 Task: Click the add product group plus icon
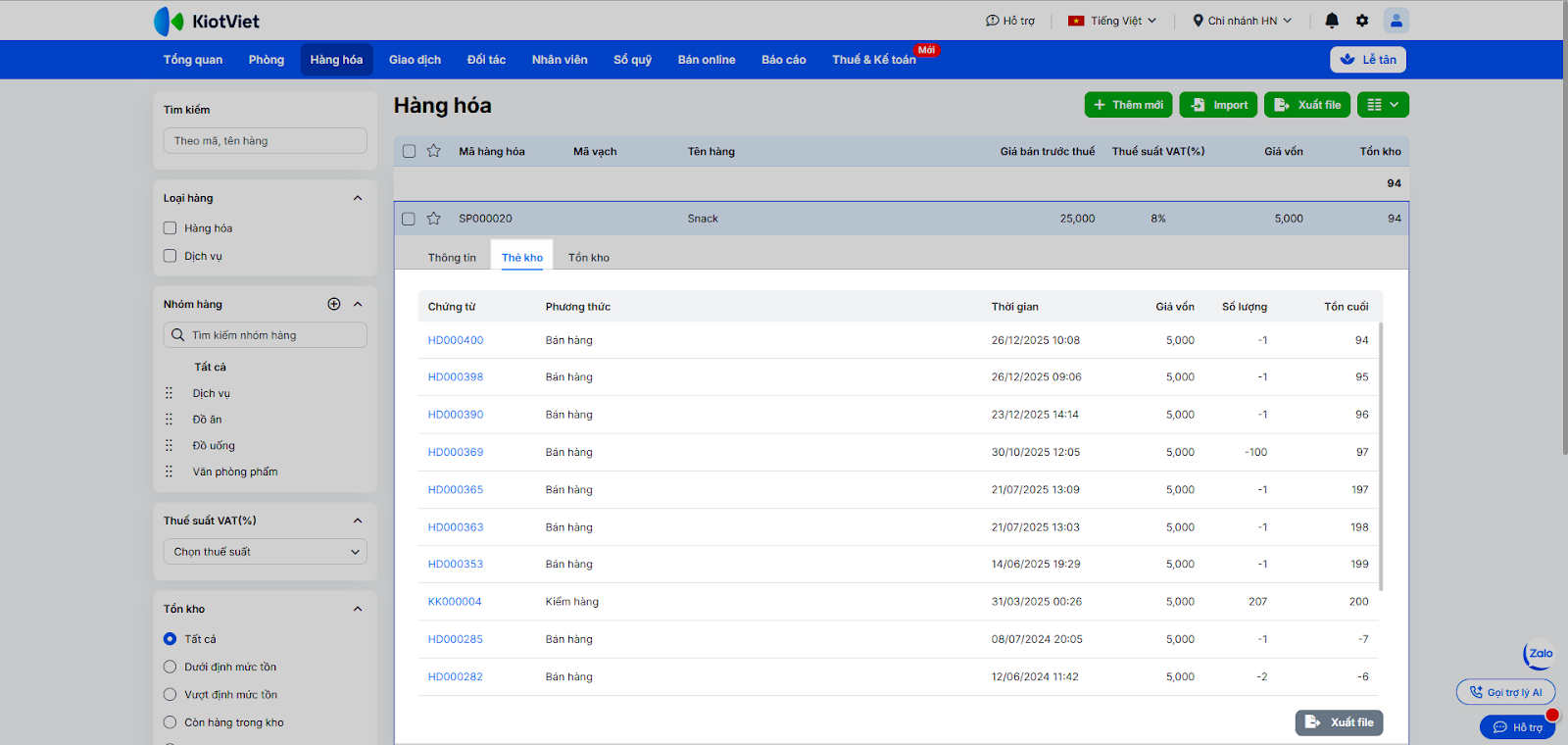click(334, 304)
